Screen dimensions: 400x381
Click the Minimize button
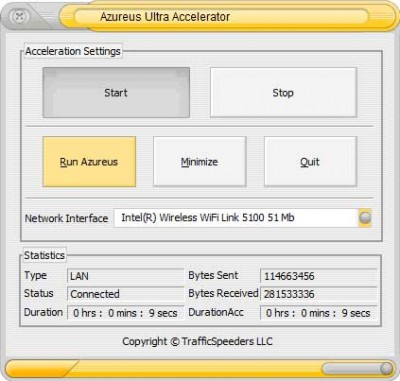(x=199, y=161)
